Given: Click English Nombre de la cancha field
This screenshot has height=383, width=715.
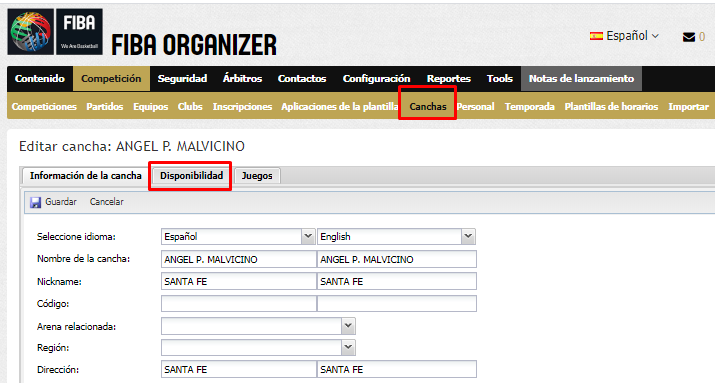Looking at the screenshot, I should pyautogui.click(x=397, y=259).
